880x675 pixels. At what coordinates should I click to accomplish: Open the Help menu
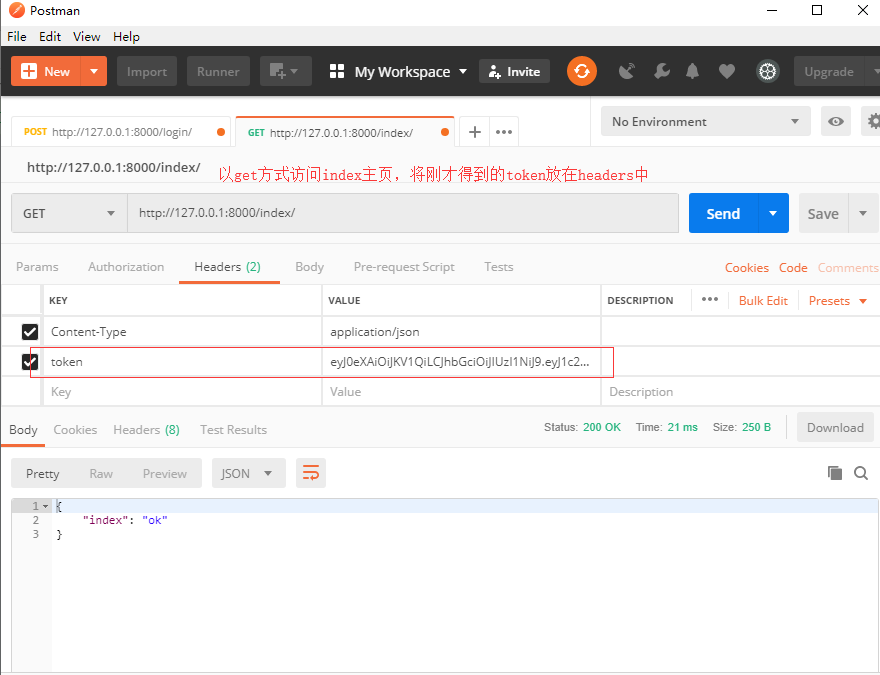pos(126,36)
